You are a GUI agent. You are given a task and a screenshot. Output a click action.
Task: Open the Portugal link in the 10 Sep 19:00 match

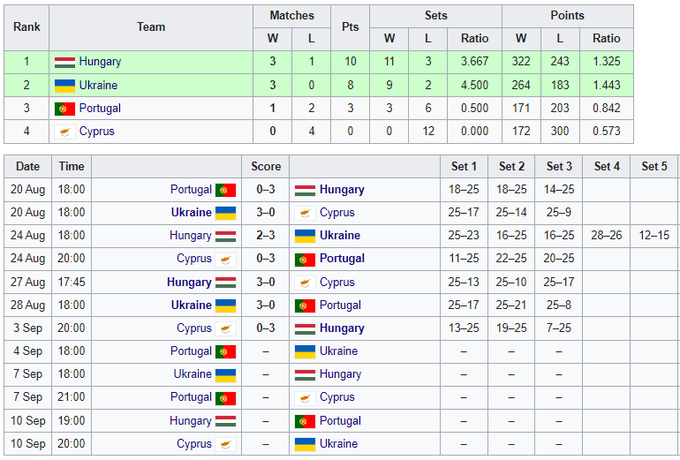pos(341,421)
